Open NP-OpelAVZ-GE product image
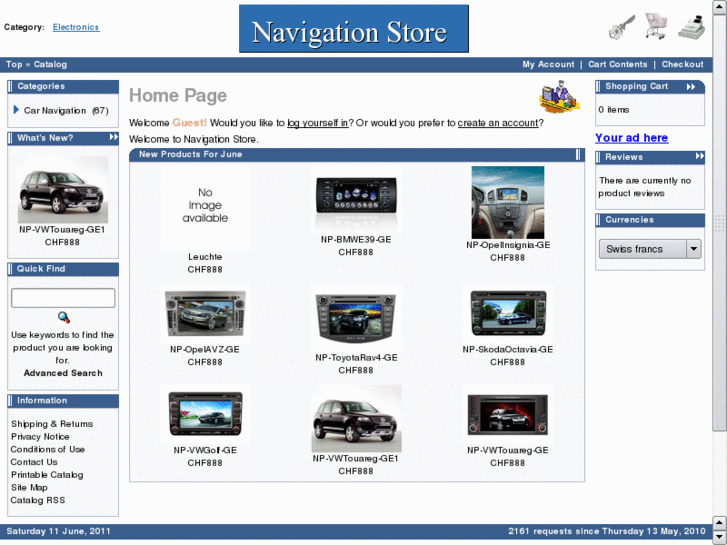The image size is (727, 545). point(205,313)
